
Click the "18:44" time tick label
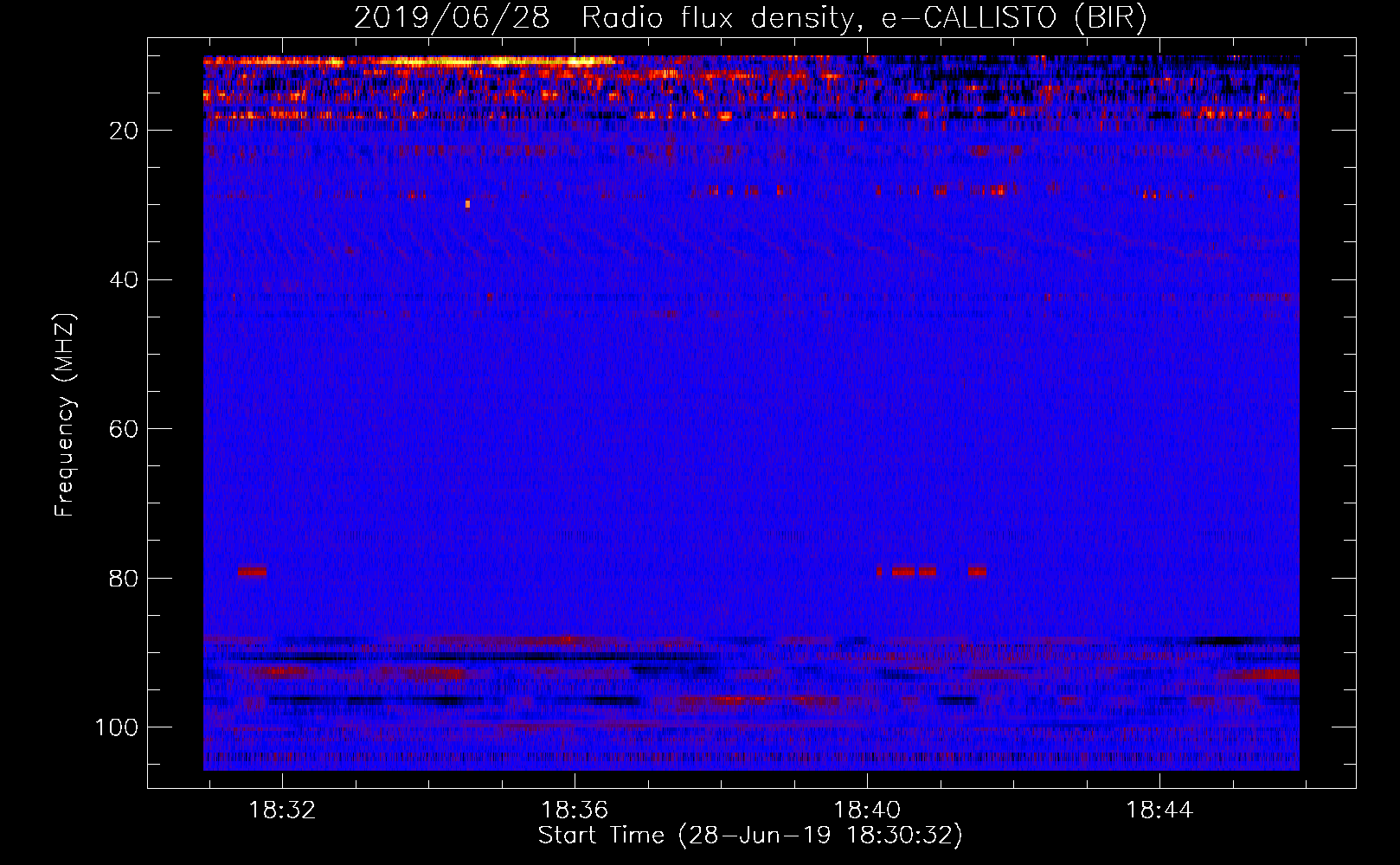click(1159, 811)
